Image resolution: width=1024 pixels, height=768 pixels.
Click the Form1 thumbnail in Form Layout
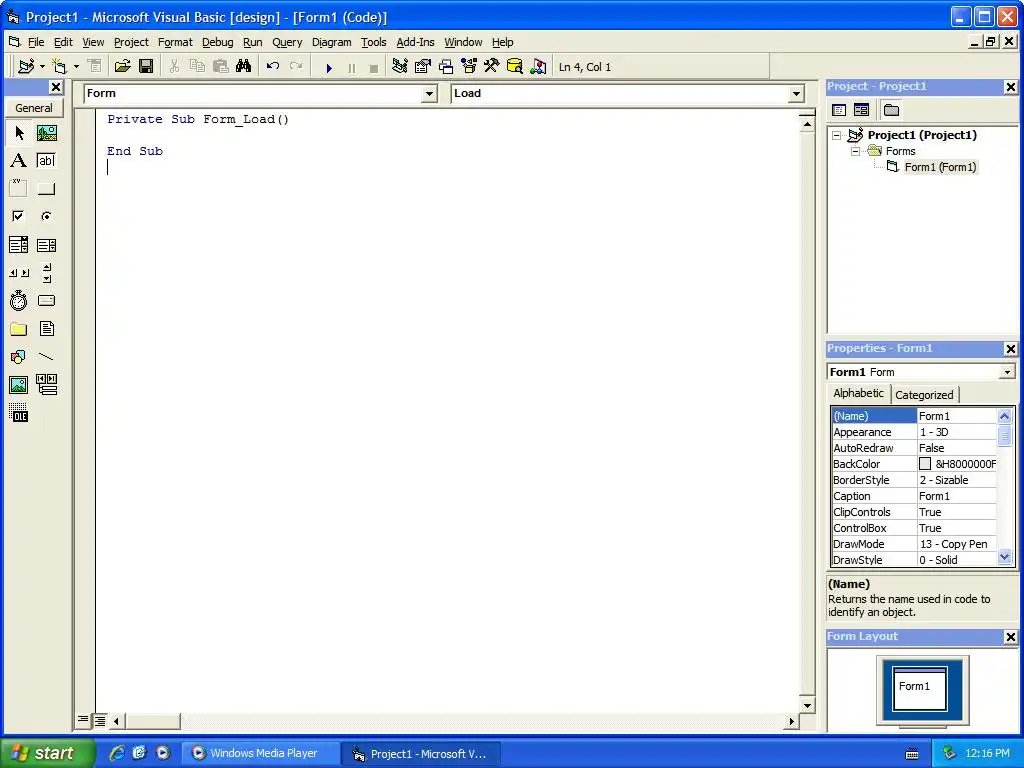(920, 688)
